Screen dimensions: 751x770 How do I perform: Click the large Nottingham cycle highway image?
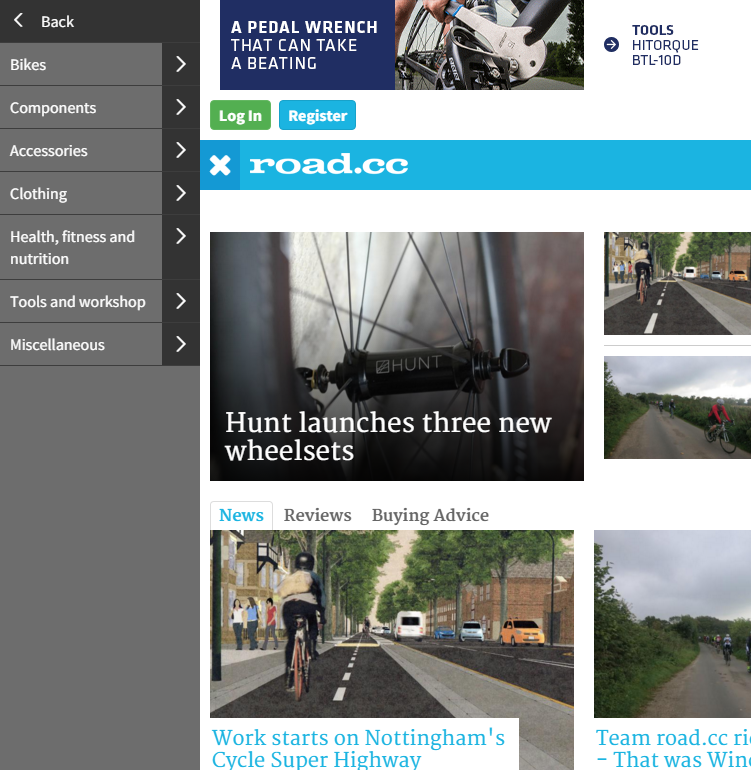(392, 624)
